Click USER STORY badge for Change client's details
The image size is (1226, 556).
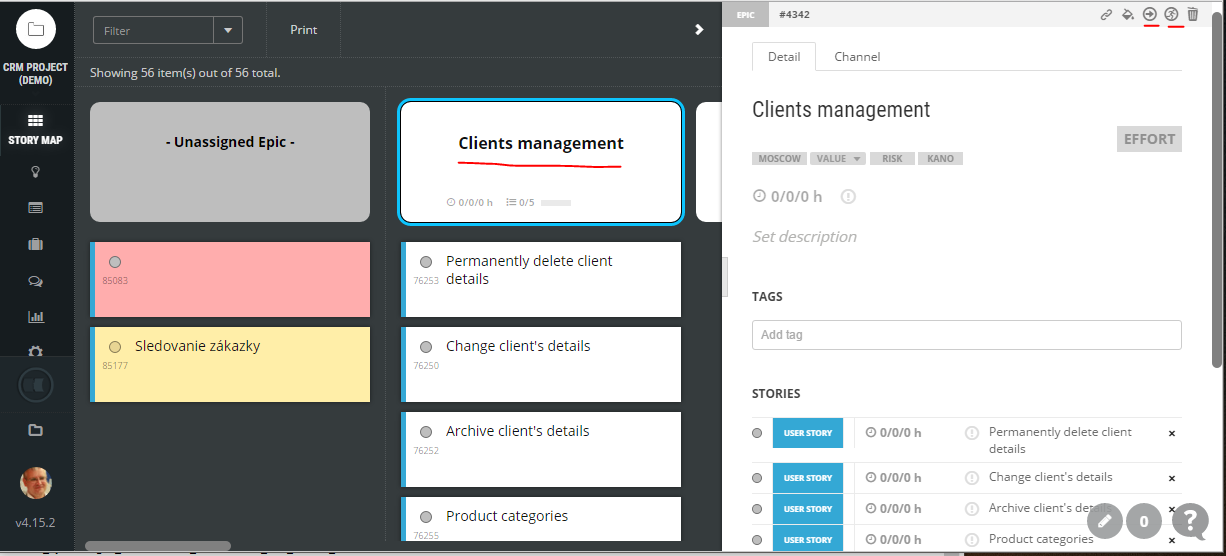pyautogui.click(x=808, y=478)
